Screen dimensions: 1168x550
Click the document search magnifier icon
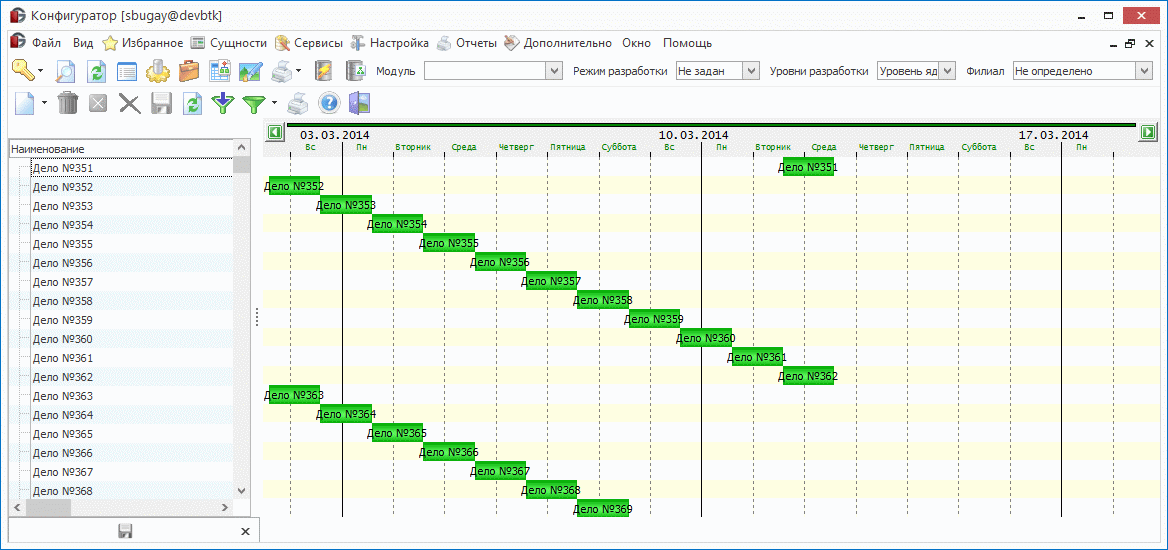click(67, 71)
